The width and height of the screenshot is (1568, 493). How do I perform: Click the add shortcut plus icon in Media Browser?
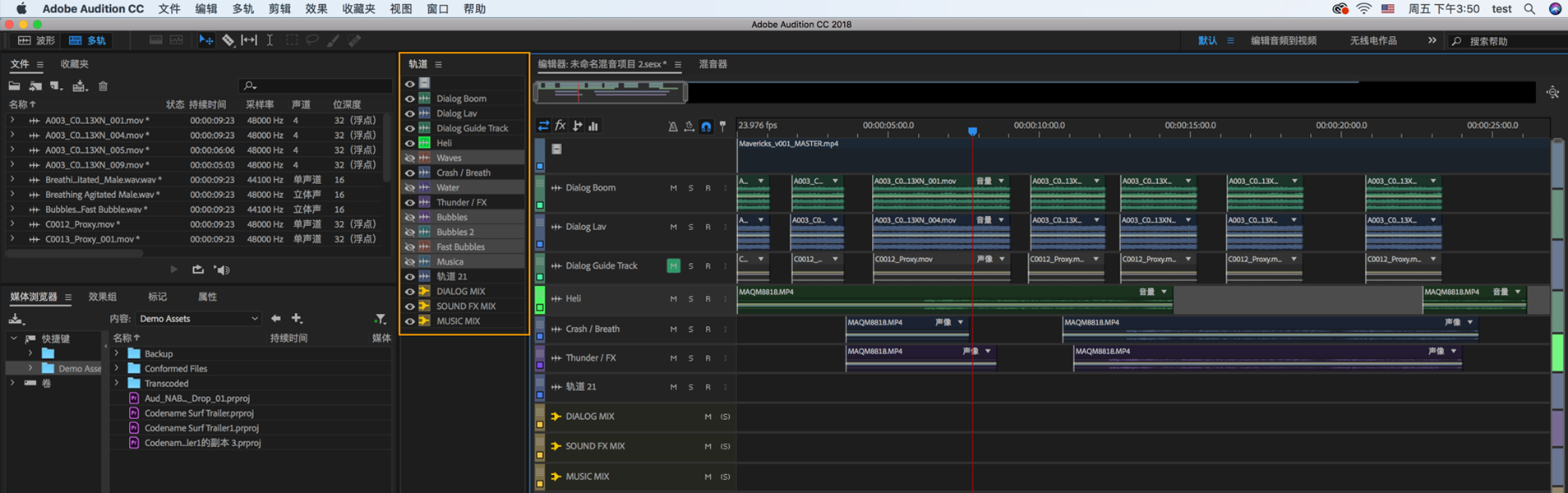297,319
